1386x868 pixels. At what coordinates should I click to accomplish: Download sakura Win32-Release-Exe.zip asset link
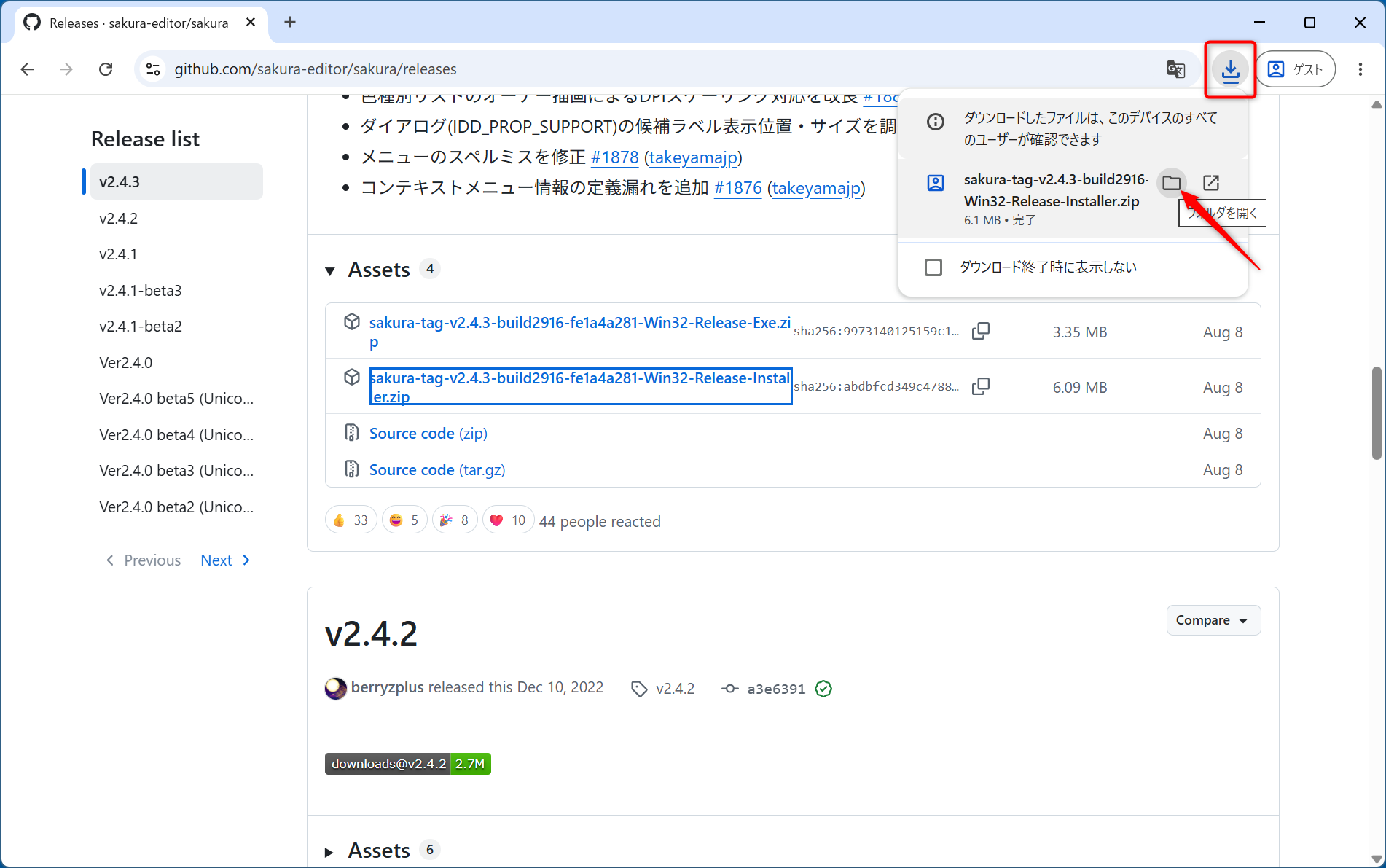580,332
